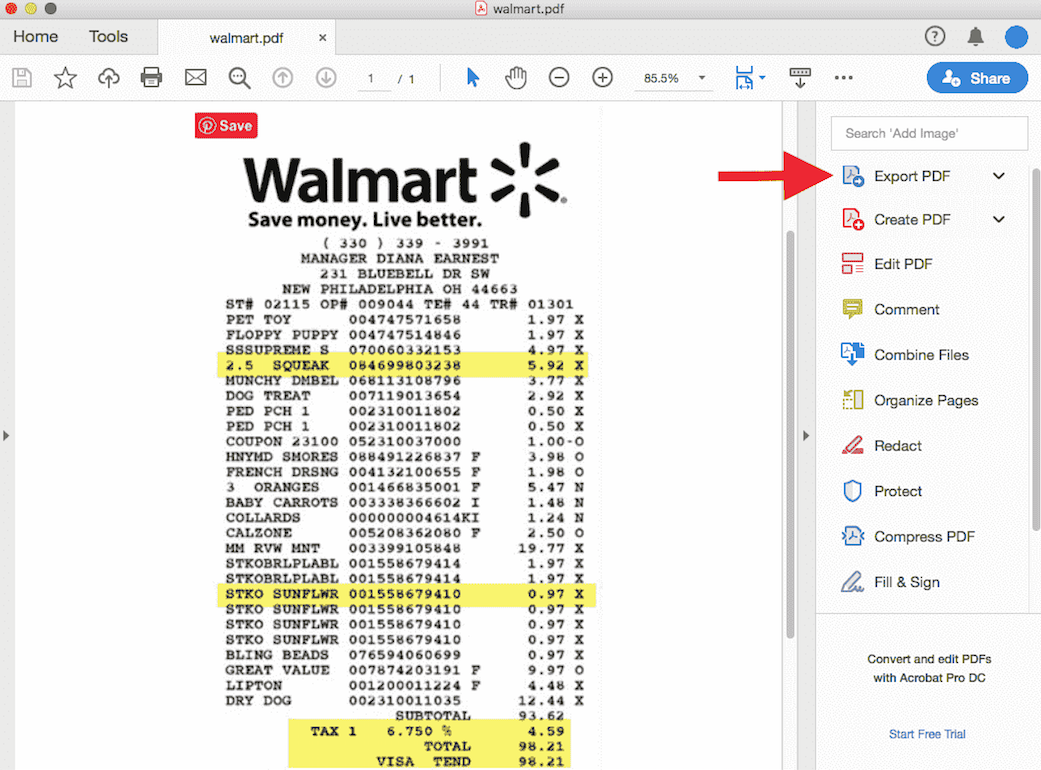The width and height of the screenshot is (1041, 770).
Task: Open the Compress PDF tool
Action: point(908,536)
